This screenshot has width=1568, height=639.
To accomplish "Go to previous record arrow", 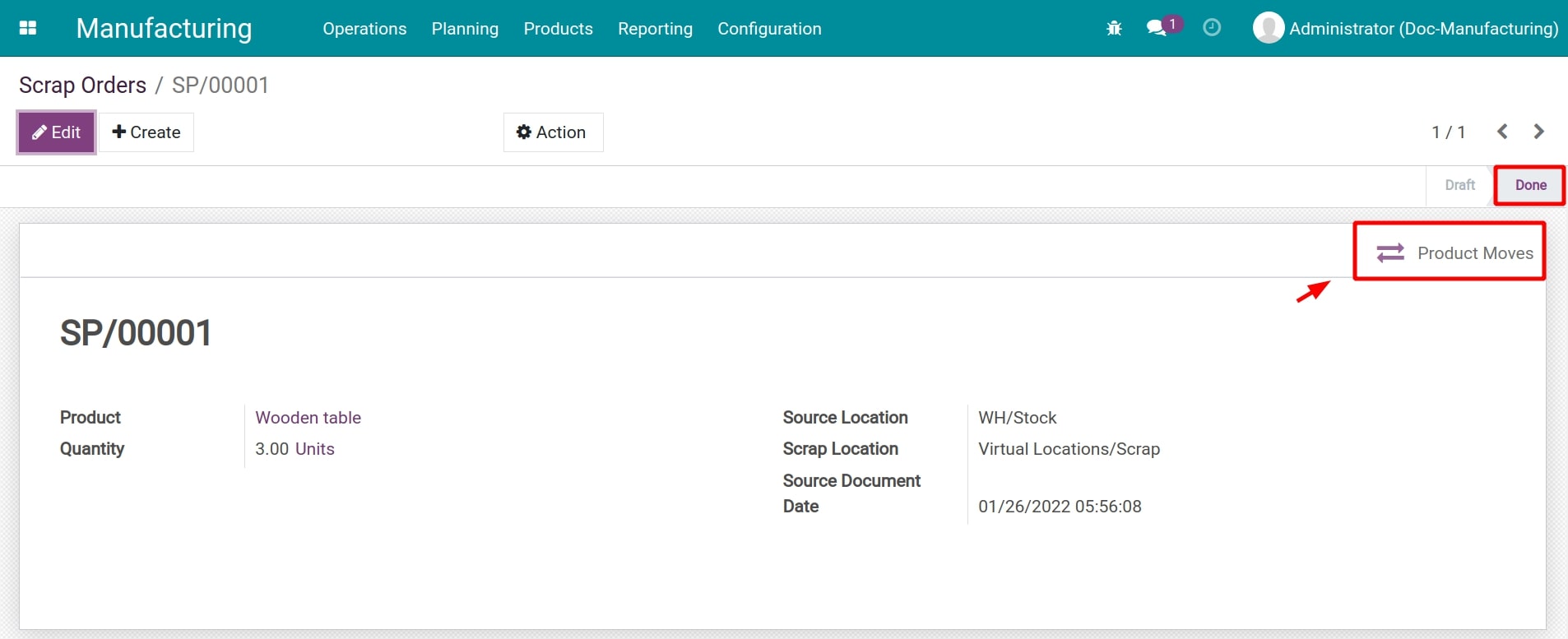I will (x=1502, y=132).
